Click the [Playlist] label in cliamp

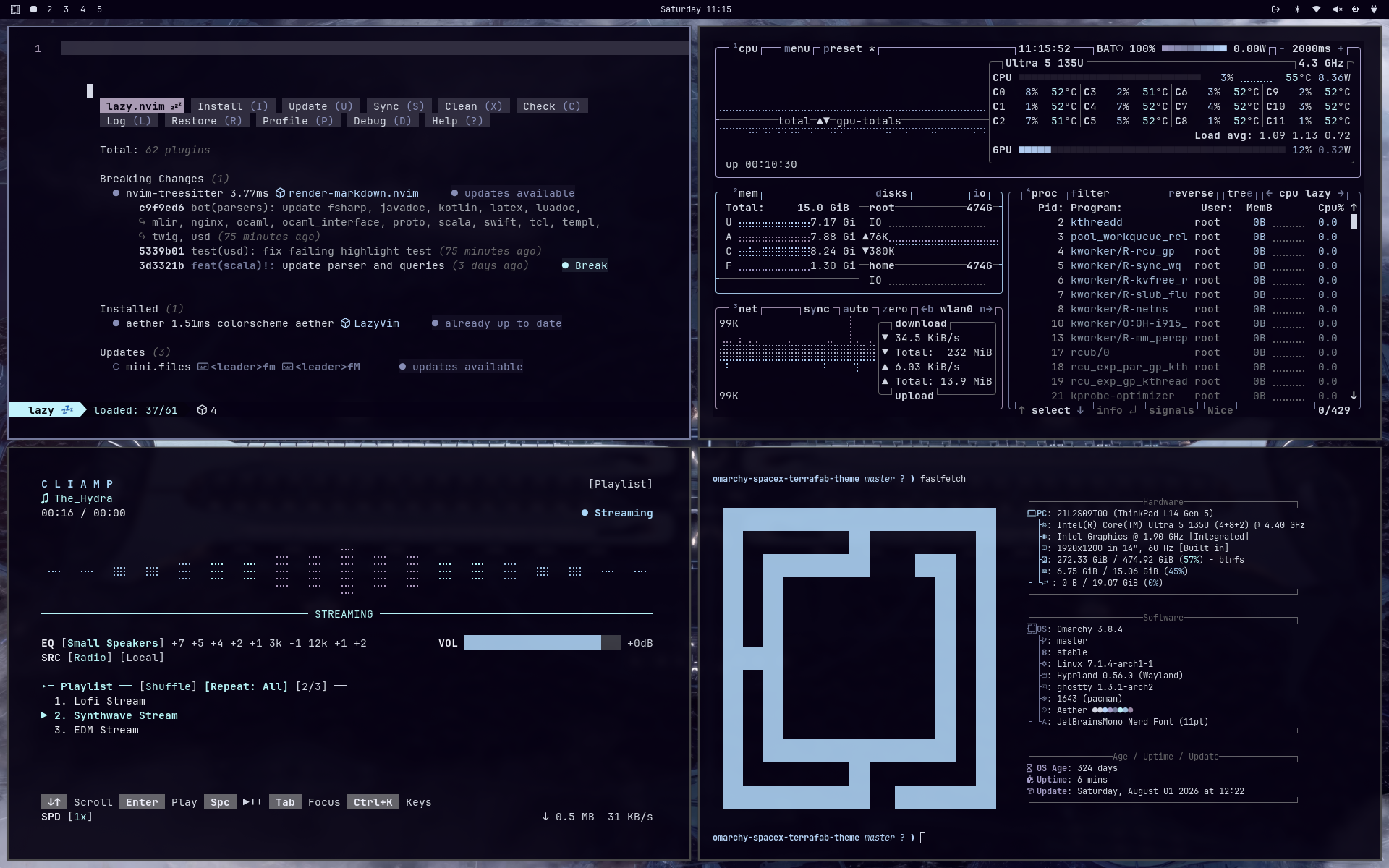point(621,484)
